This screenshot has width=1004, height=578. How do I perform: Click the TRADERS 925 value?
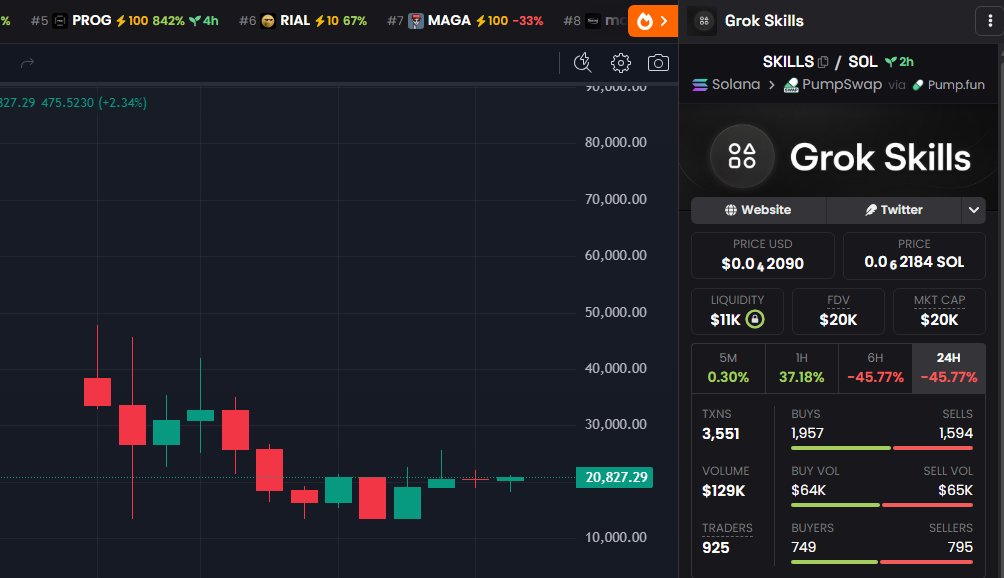[x=716, y=548]
